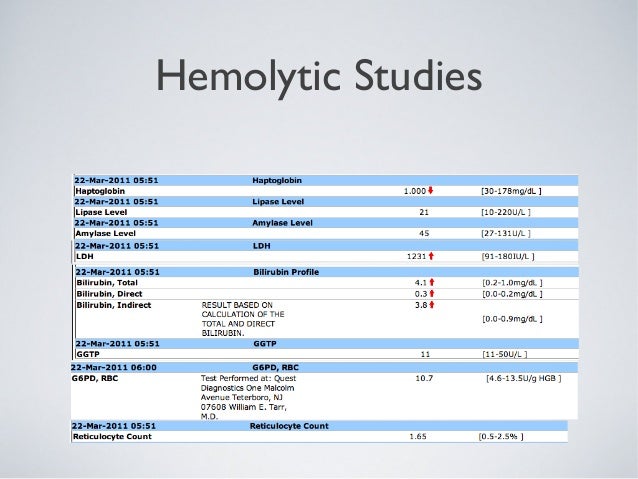Click Bilirubin Total value 4.1
This screenshot has height=479, width=638.
pos(420,282)
